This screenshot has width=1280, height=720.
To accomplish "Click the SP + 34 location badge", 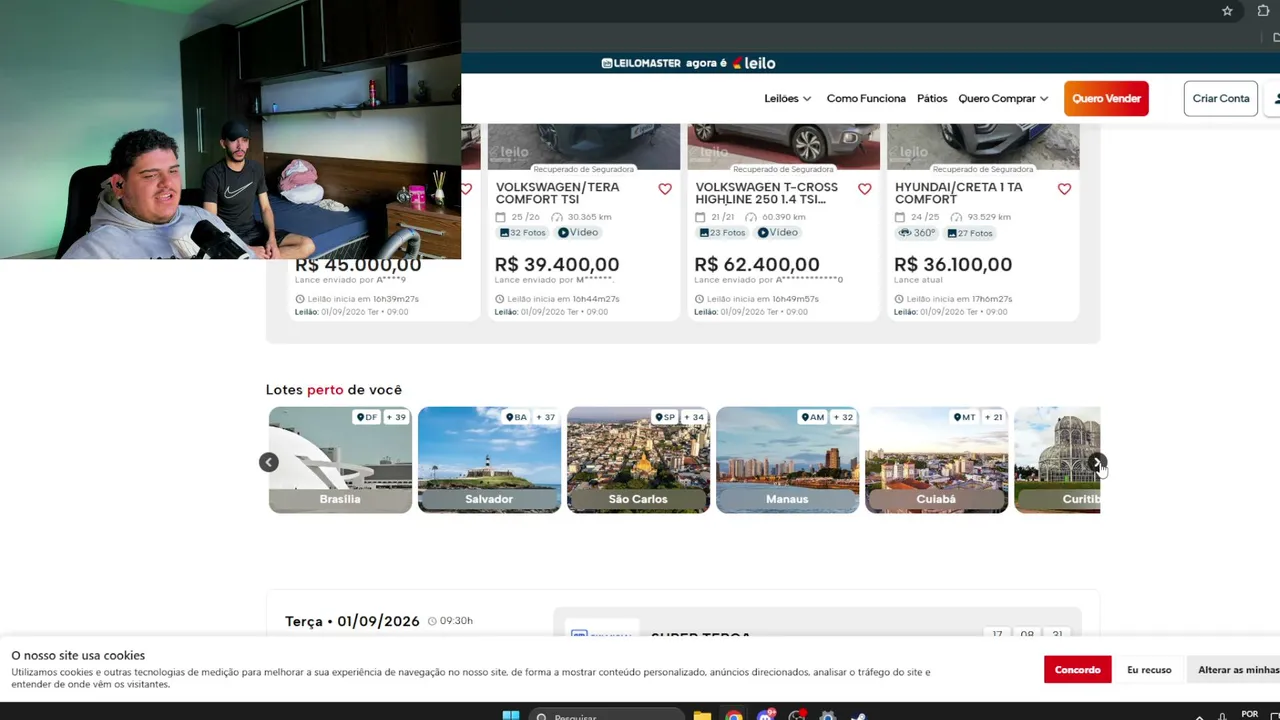I will coord(680,417).
